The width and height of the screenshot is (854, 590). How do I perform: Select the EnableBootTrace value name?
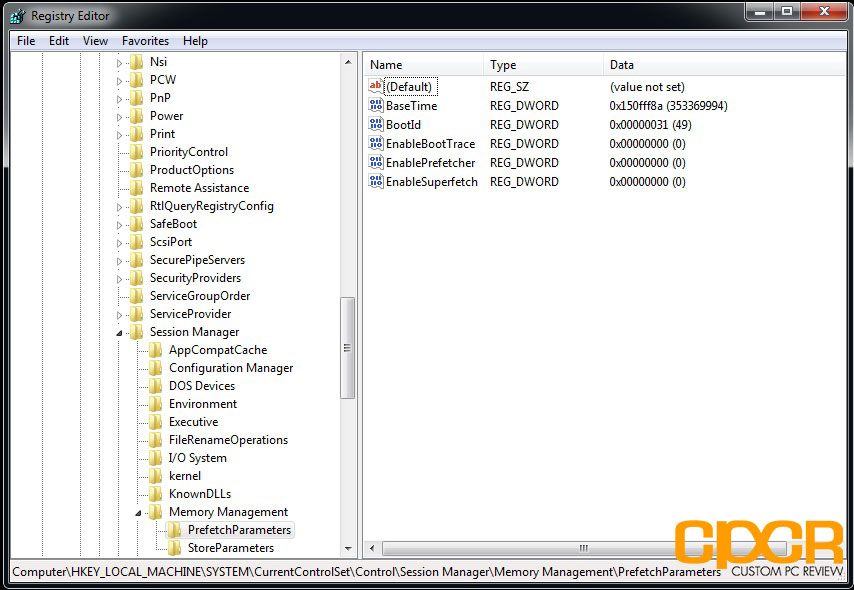pos(430,143)
